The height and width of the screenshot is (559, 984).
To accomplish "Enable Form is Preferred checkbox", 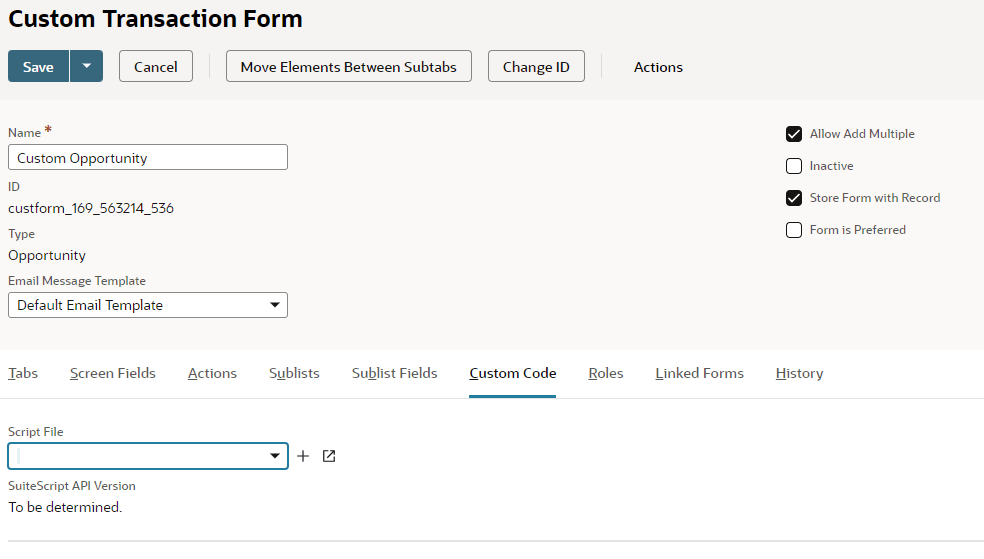I will [794, 230].
